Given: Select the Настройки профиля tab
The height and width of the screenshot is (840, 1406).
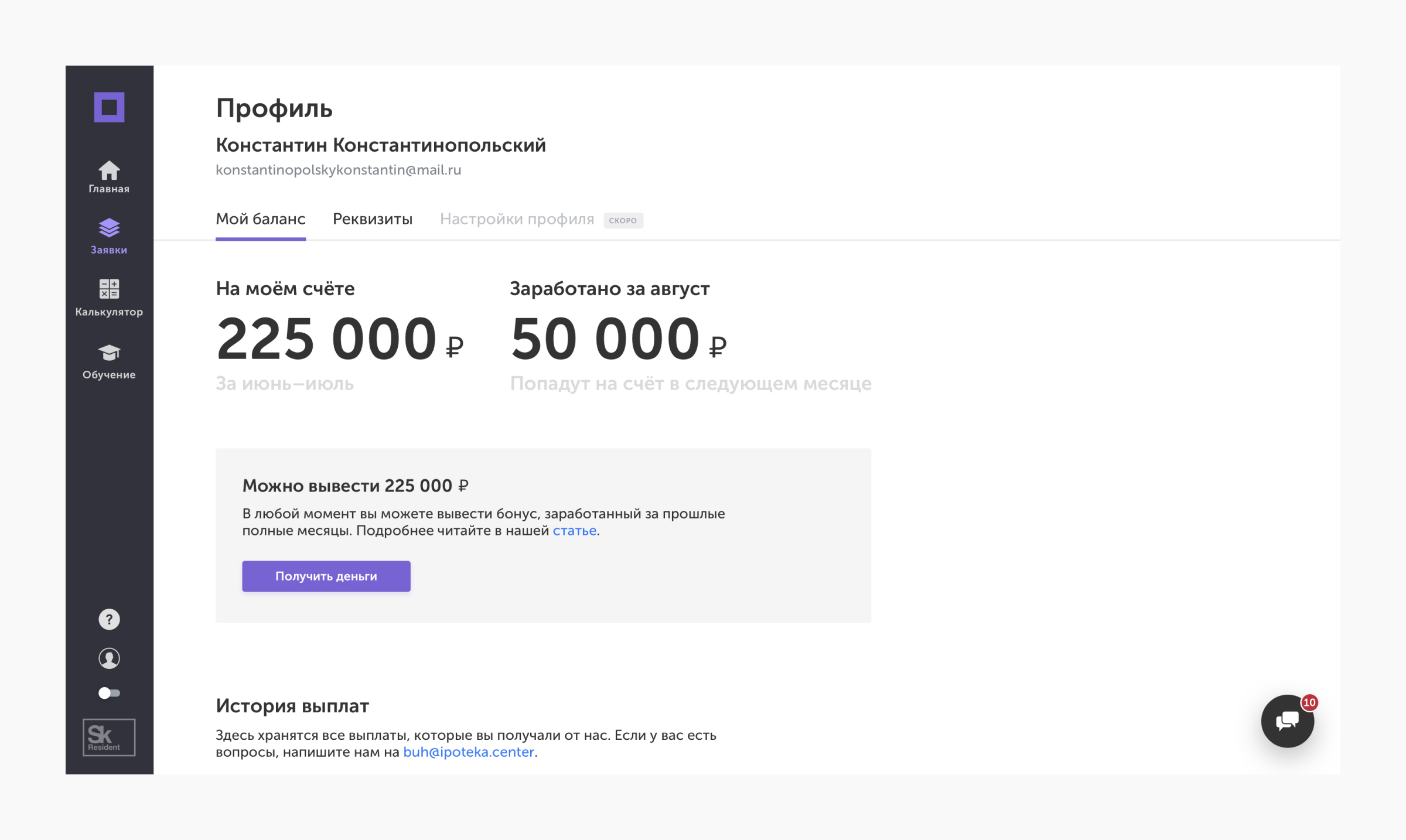Looking at the screenshot, I should 517,219.
